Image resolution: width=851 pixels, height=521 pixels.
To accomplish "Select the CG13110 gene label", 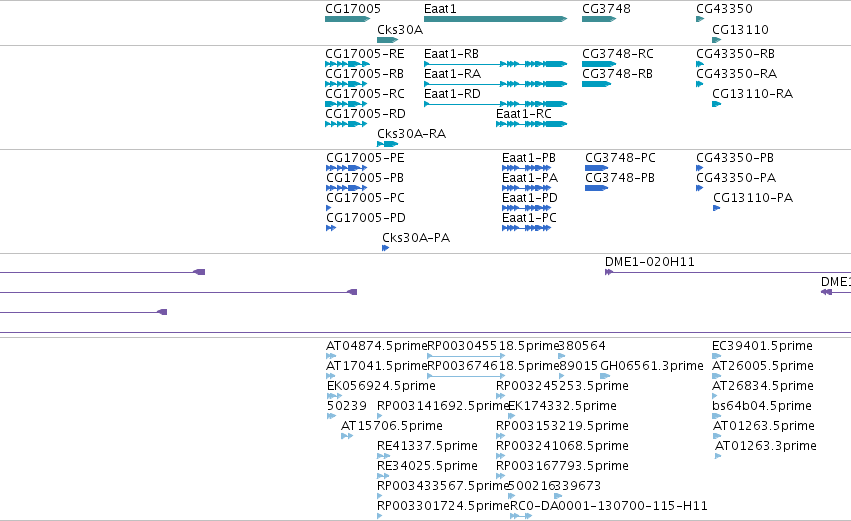I will pos(740,30).
